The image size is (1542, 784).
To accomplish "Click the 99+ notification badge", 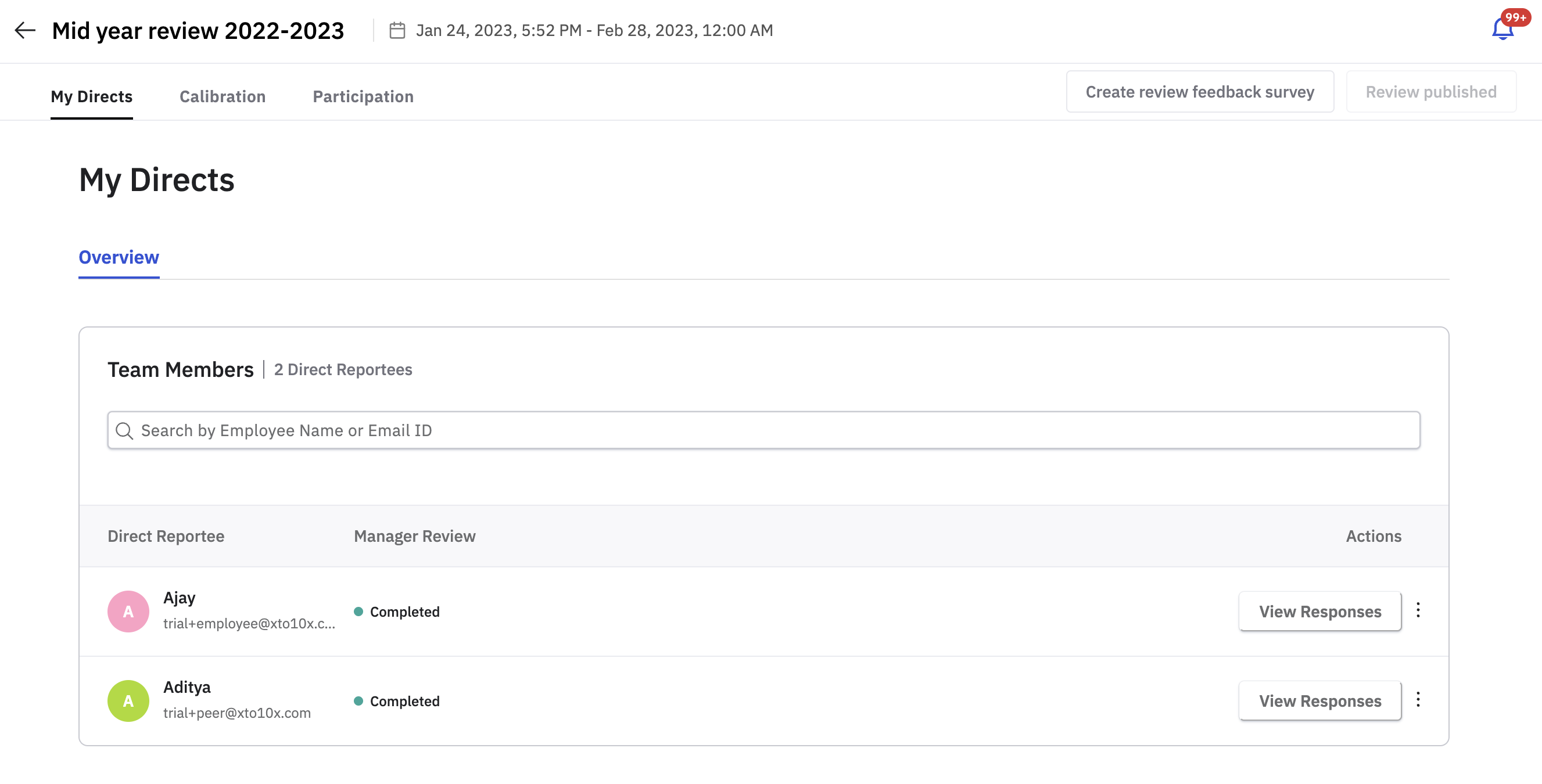I will click(x=1515, y=17).
